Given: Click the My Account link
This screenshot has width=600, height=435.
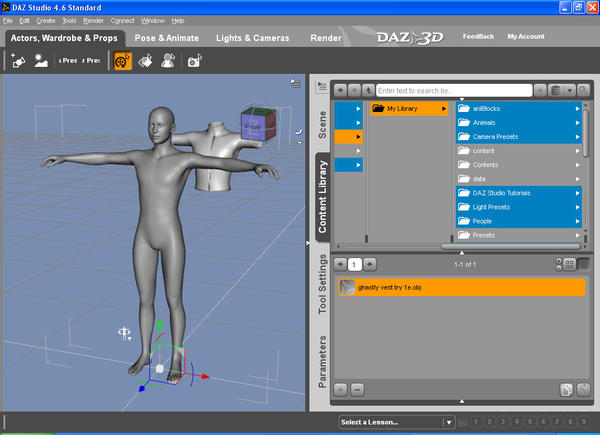Looking at the screenshot, I should 526,36.
